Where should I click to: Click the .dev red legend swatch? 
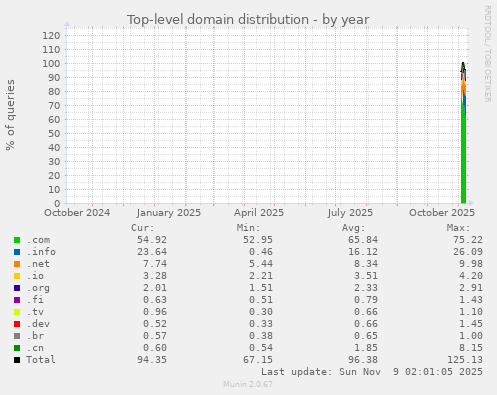point(17,324)
